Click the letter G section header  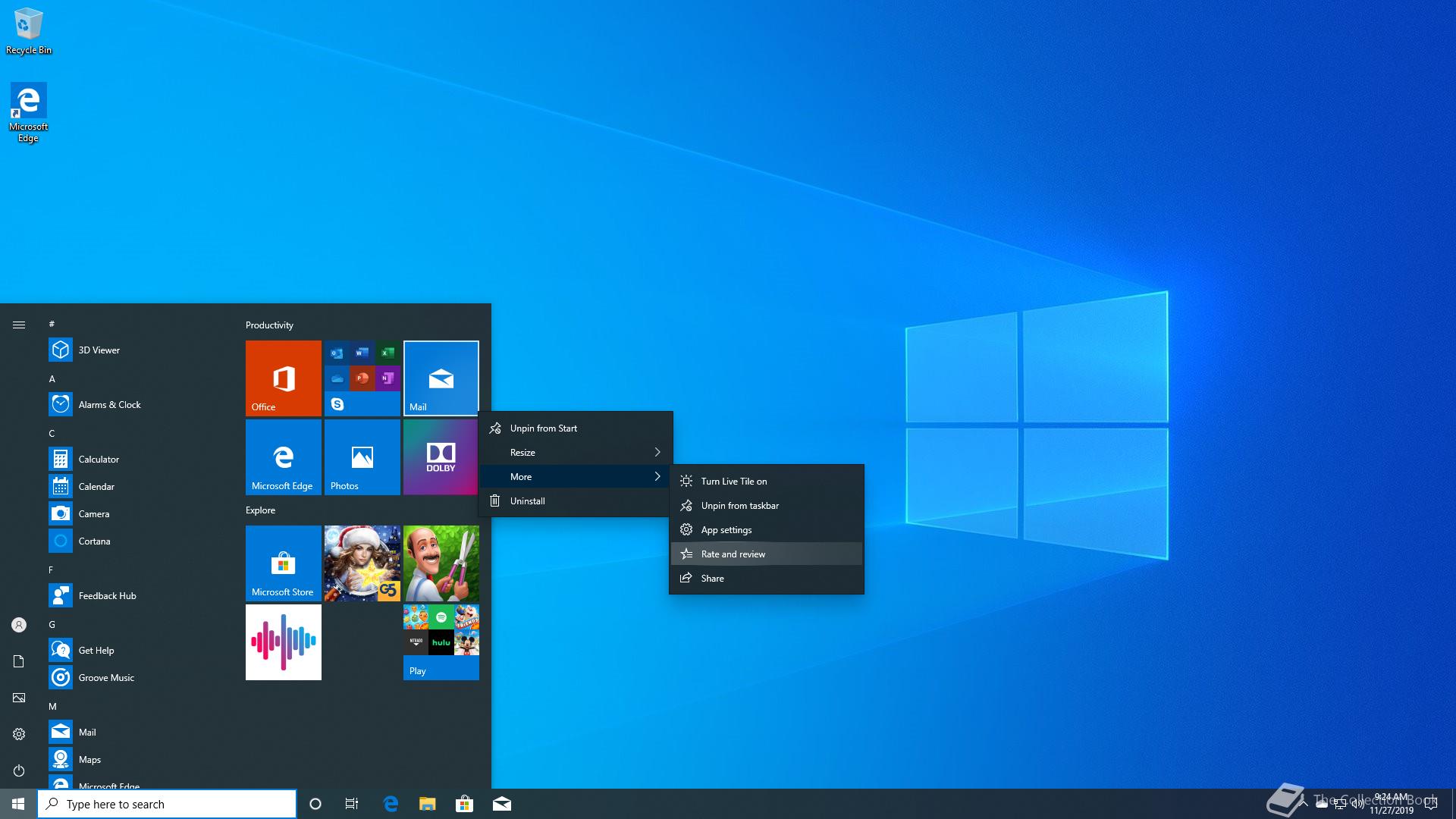52,624
